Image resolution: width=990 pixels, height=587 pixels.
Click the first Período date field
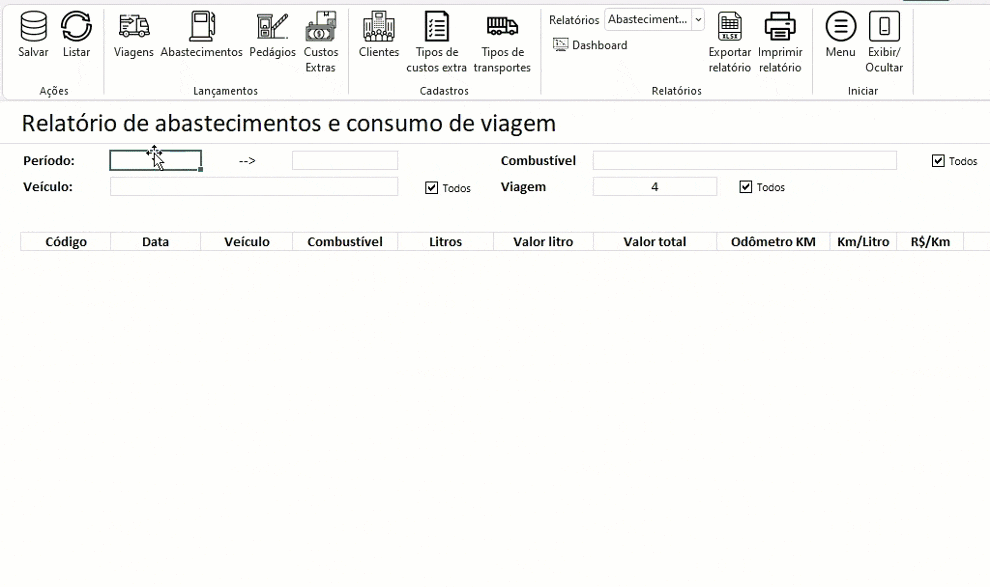click(155, 159)
